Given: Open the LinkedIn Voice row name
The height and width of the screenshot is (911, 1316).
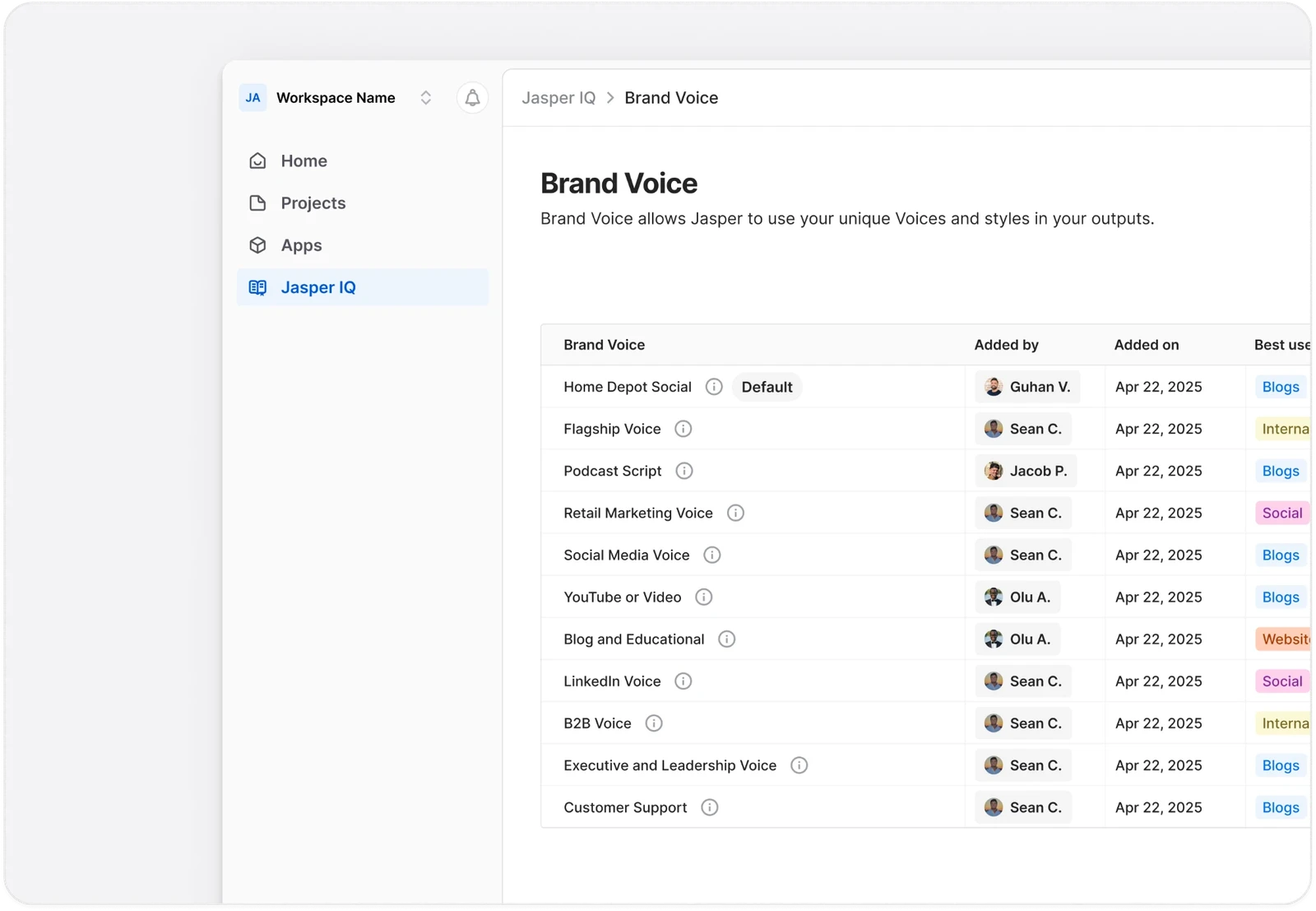Looking at the screenshot, I should pos(612,681).
